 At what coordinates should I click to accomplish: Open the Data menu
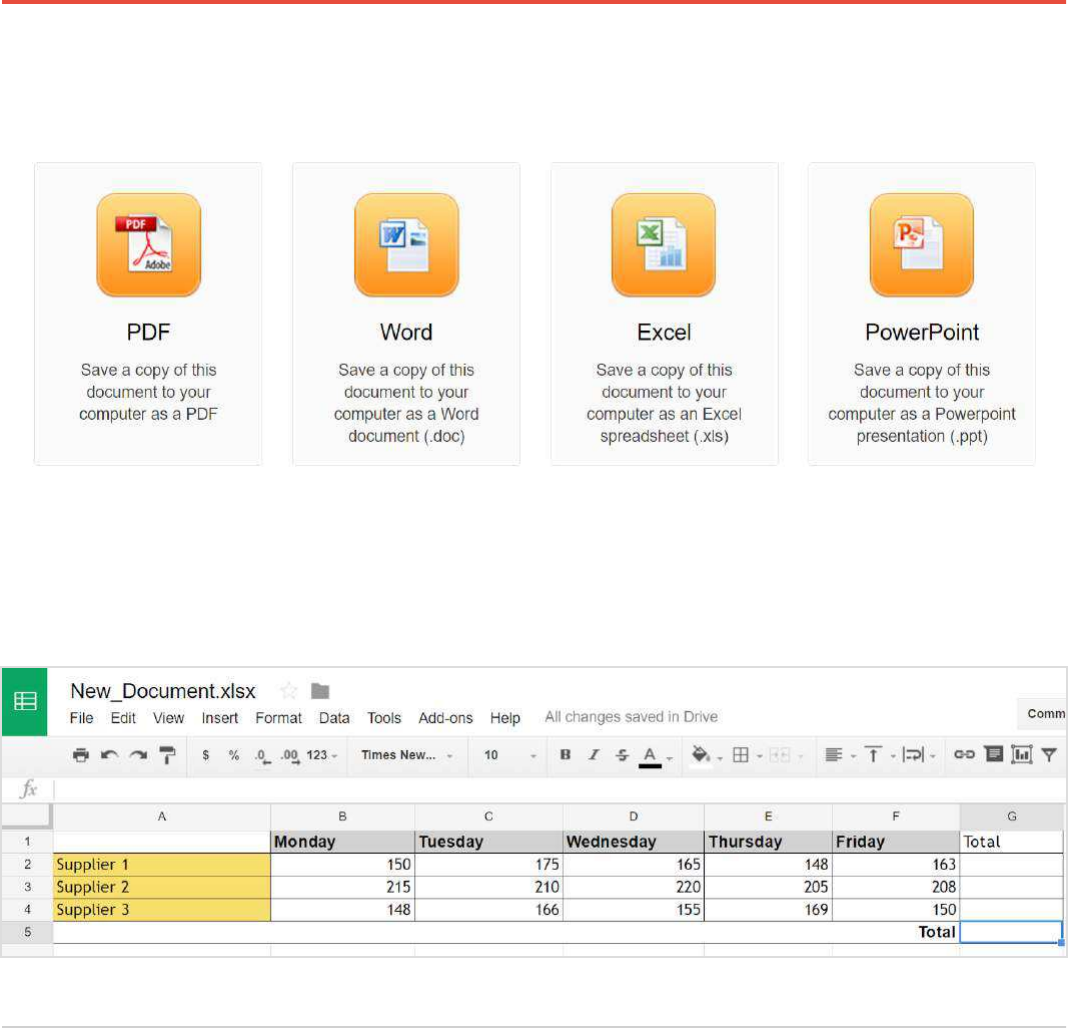[x=334, y=718]
